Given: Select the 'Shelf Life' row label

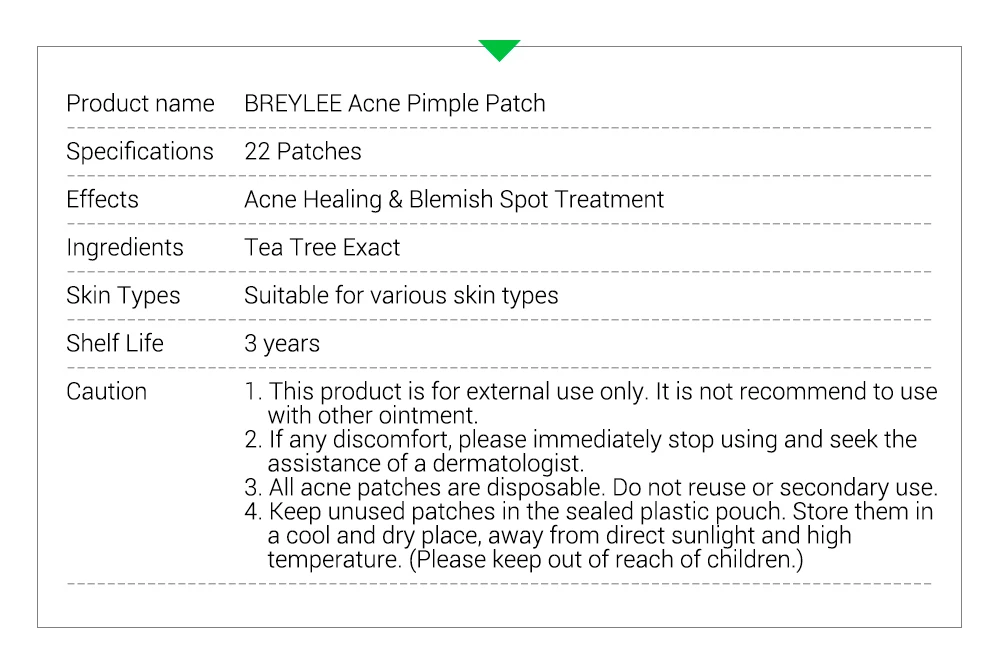Looking at the screenshot, I should pos(115,343).
